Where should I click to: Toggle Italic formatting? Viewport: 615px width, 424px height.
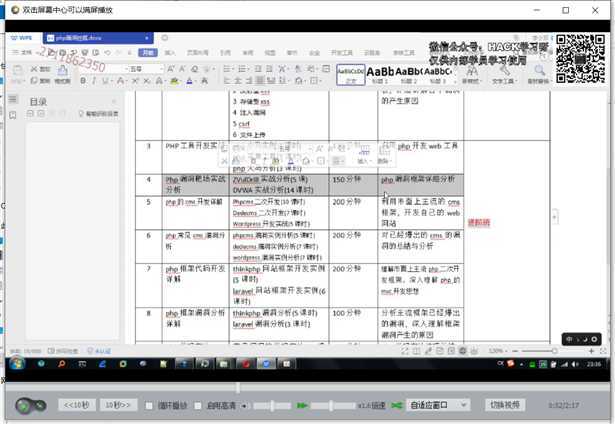[94, 81]
